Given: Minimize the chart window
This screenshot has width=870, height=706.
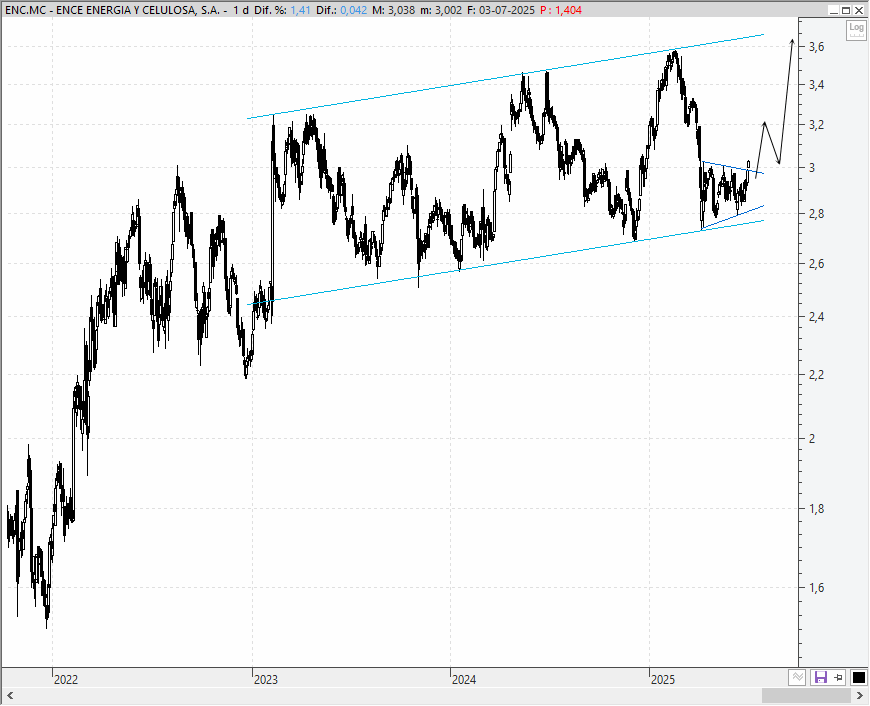Looking at the screenshot, I should tap(833, 10).
